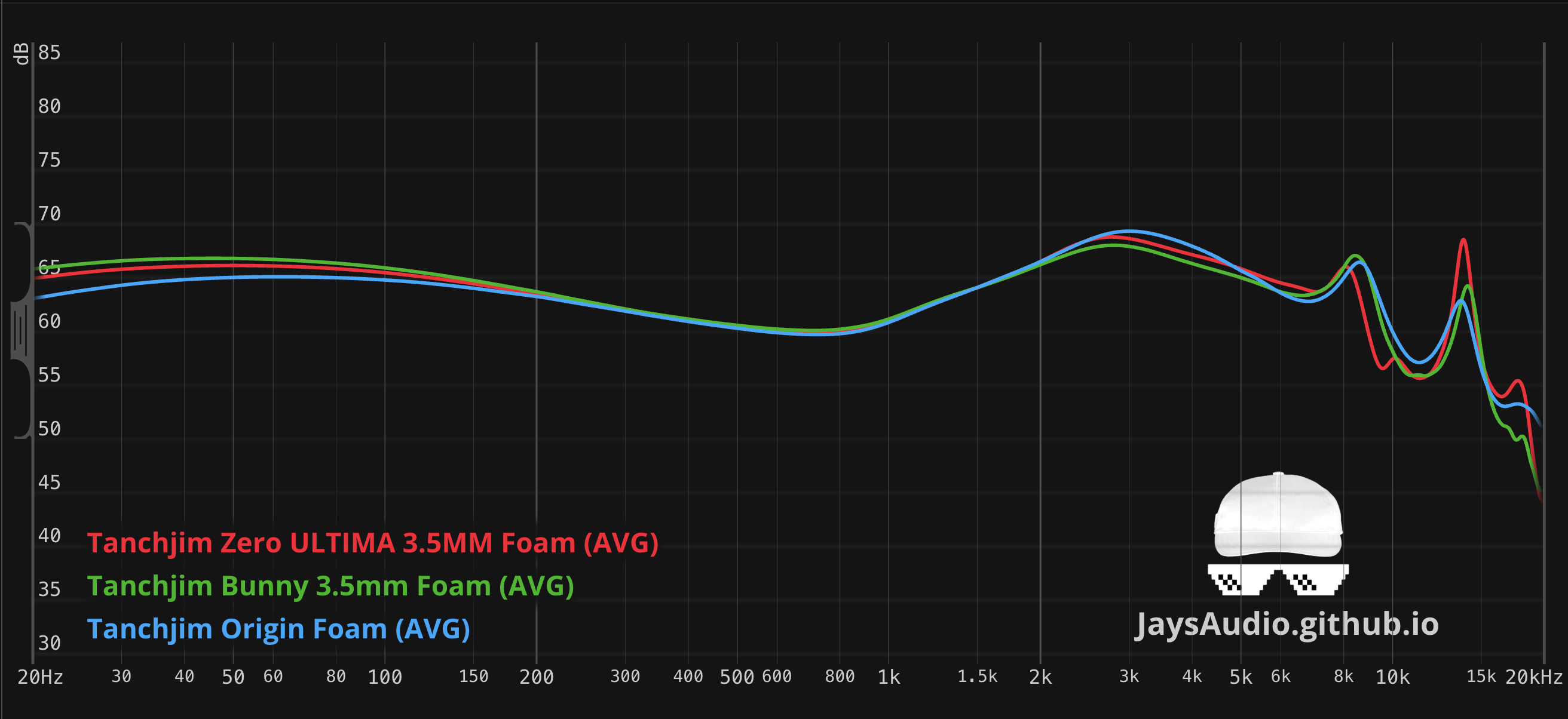The width and height of the screenshot is (1568, 719).
Task: Click the 10k frequency axis label
Action: (1393, 677)
